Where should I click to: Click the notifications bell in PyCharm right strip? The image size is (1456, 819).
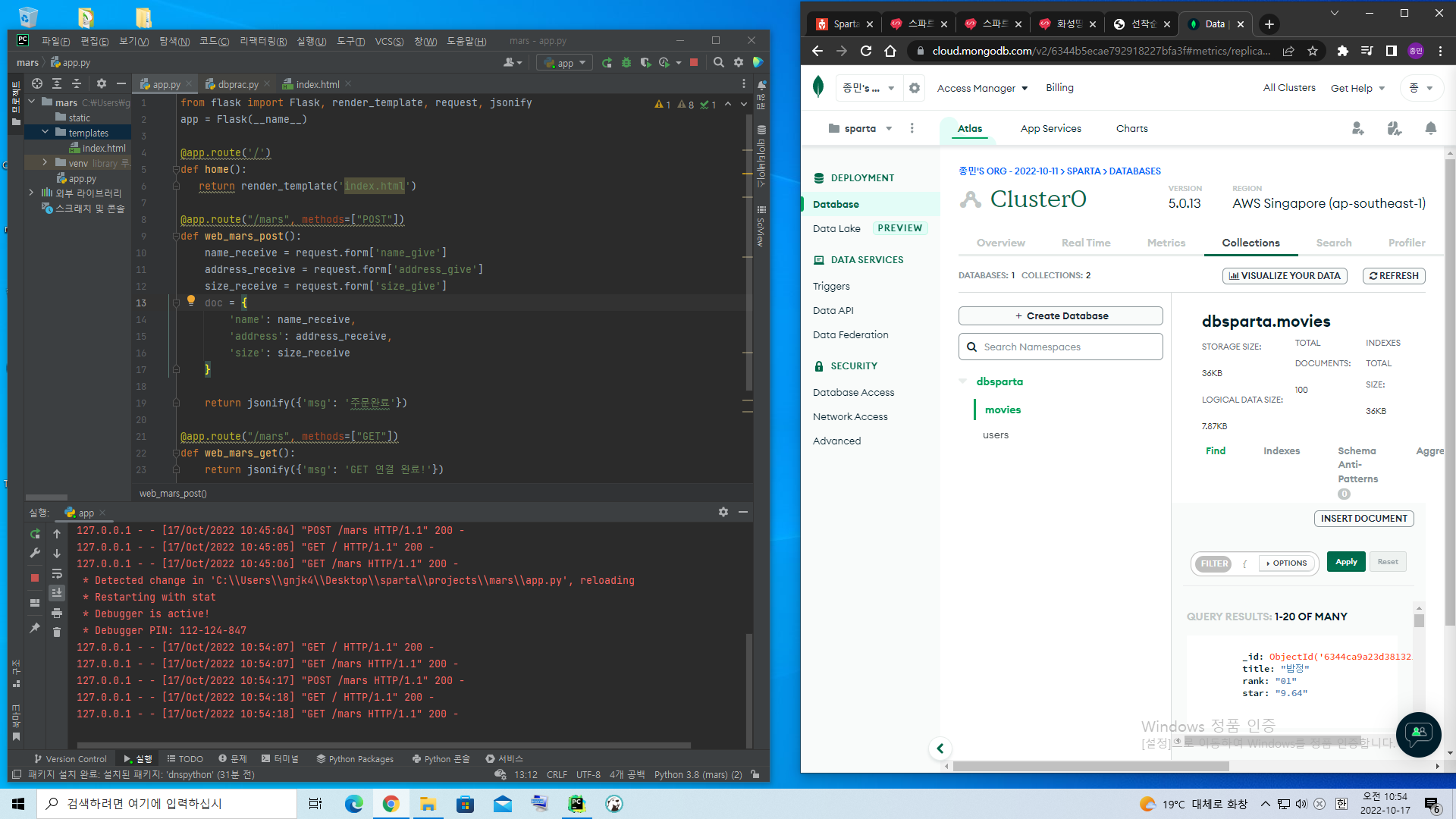[761, 85]
